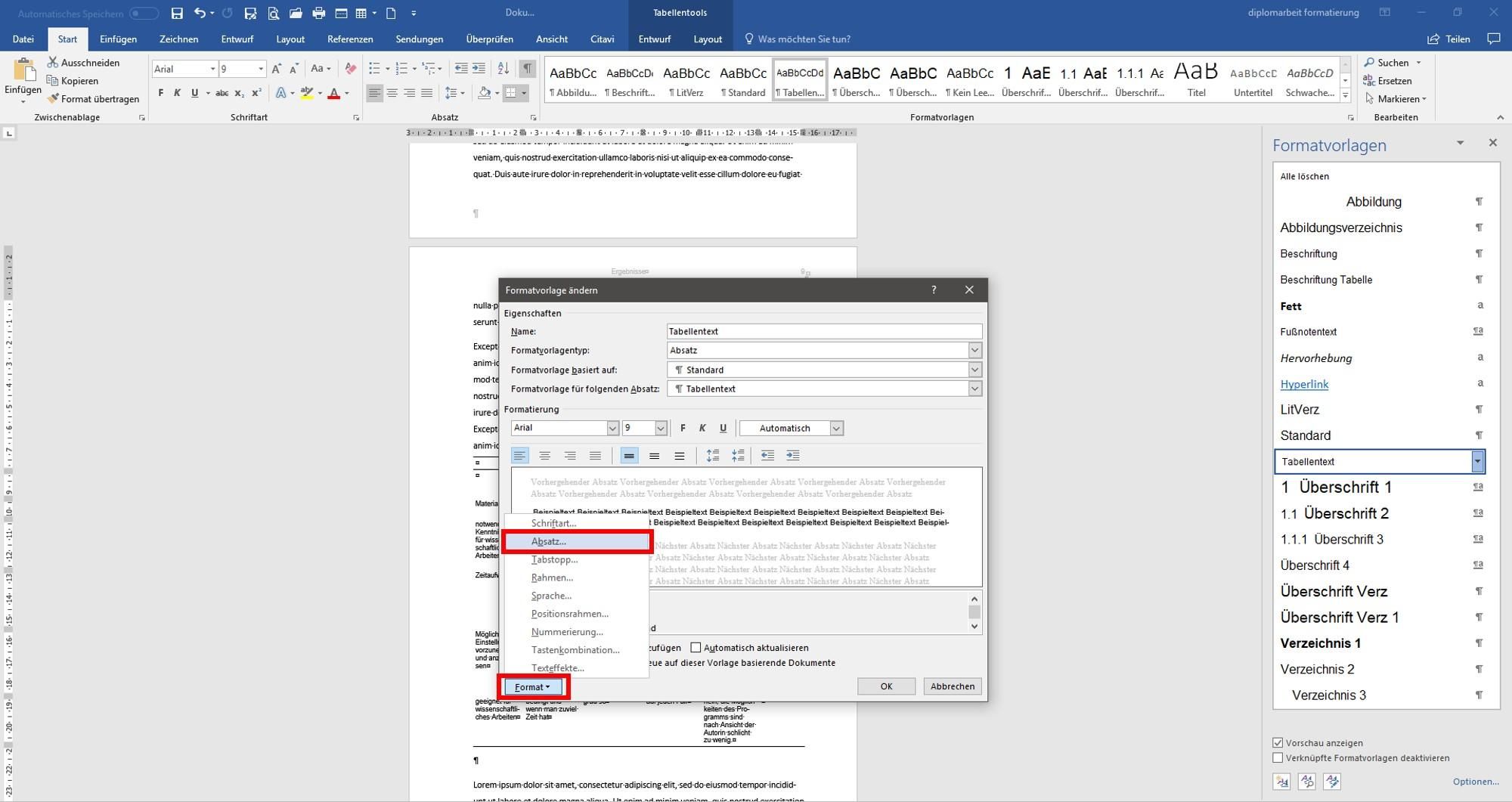Click the sort A-Z icon
The image size is (1512, 802).
[503, 69]
